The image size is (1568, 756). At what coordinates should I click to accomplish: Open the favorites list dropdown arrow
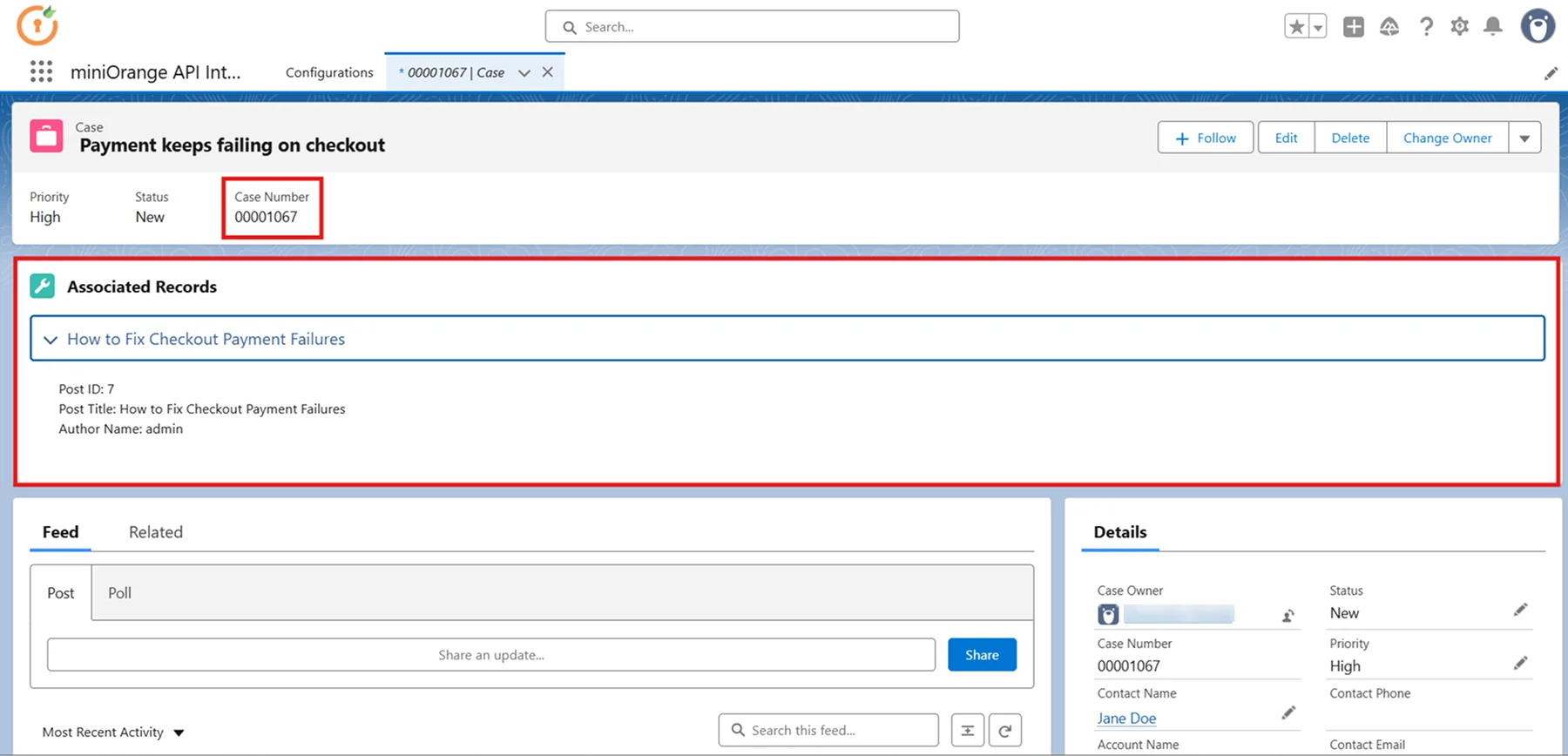coord(1318,27)
